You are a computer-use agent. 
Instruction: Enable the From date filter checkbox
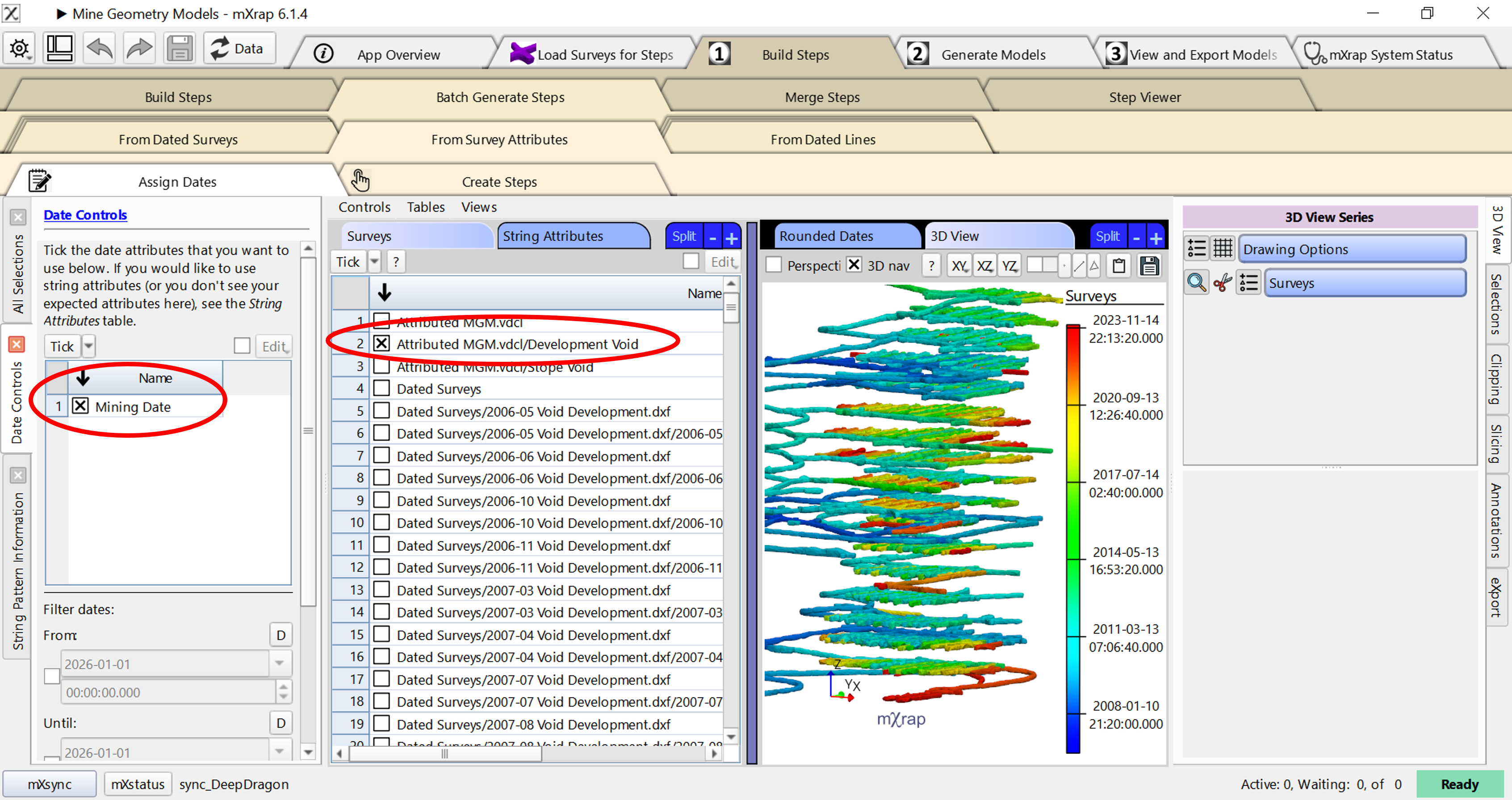point(52,676)
